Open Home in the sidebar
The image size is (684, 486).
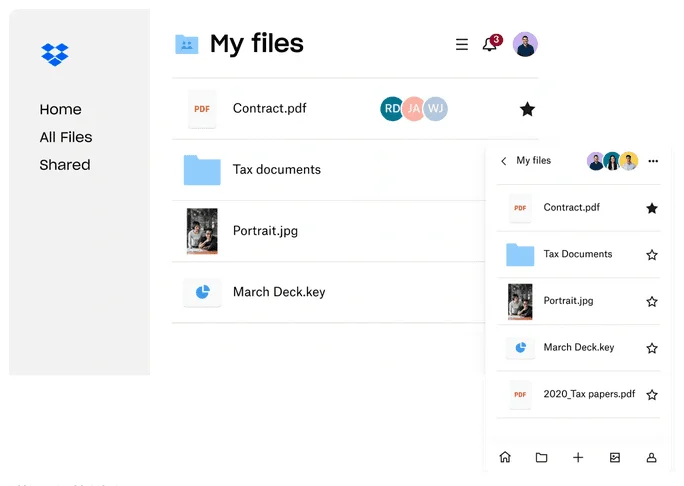coord(60,109)
